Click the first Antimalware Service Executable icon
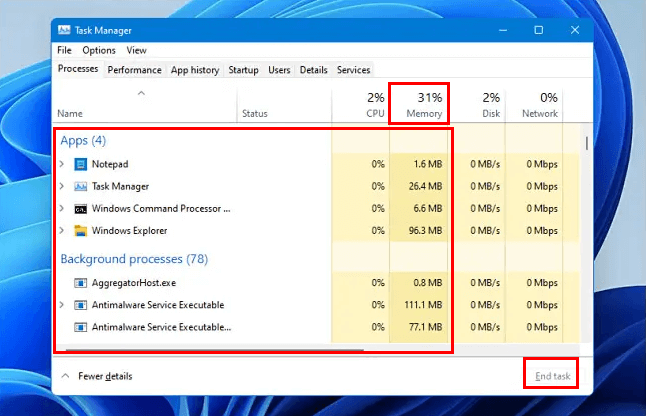Viewport: 646px width, 416px height. 81,305
